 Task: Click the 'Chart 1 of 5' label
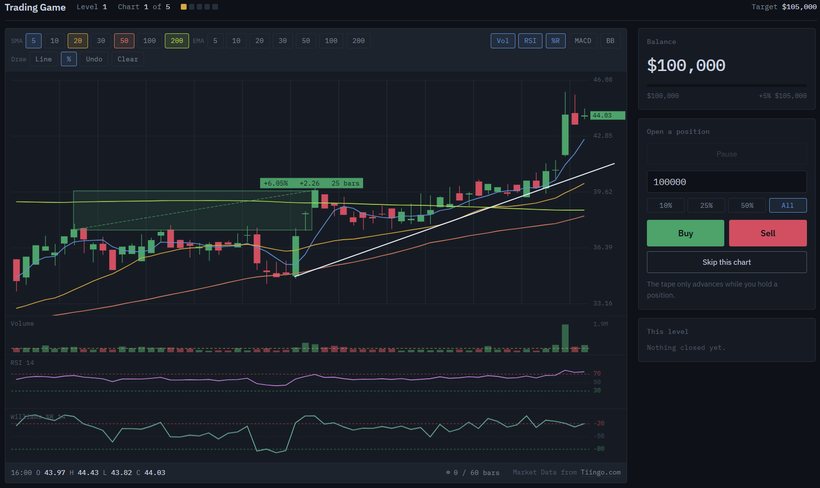(x=144, y=7)
